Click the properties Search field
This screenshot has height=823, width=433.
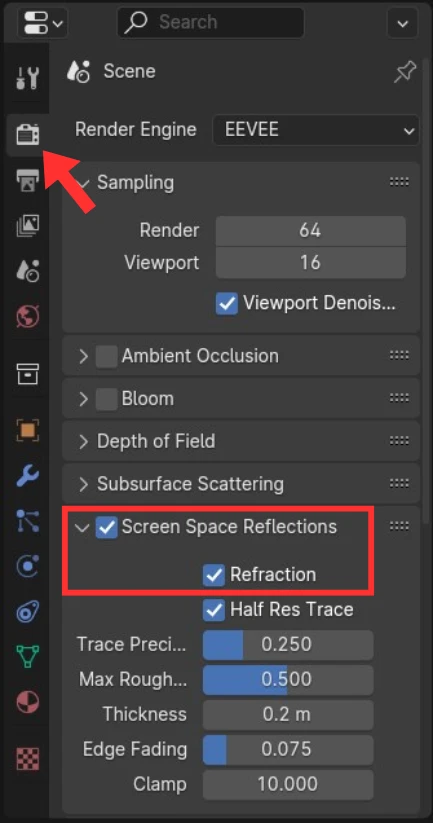[210, 23]
